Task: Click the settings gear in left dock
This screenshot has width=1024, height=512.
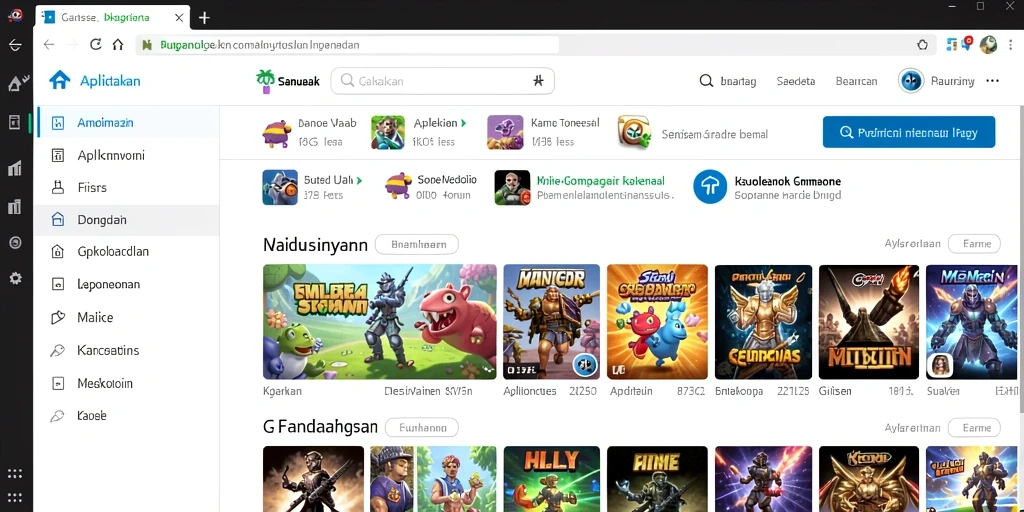Action: click(15, 278)
